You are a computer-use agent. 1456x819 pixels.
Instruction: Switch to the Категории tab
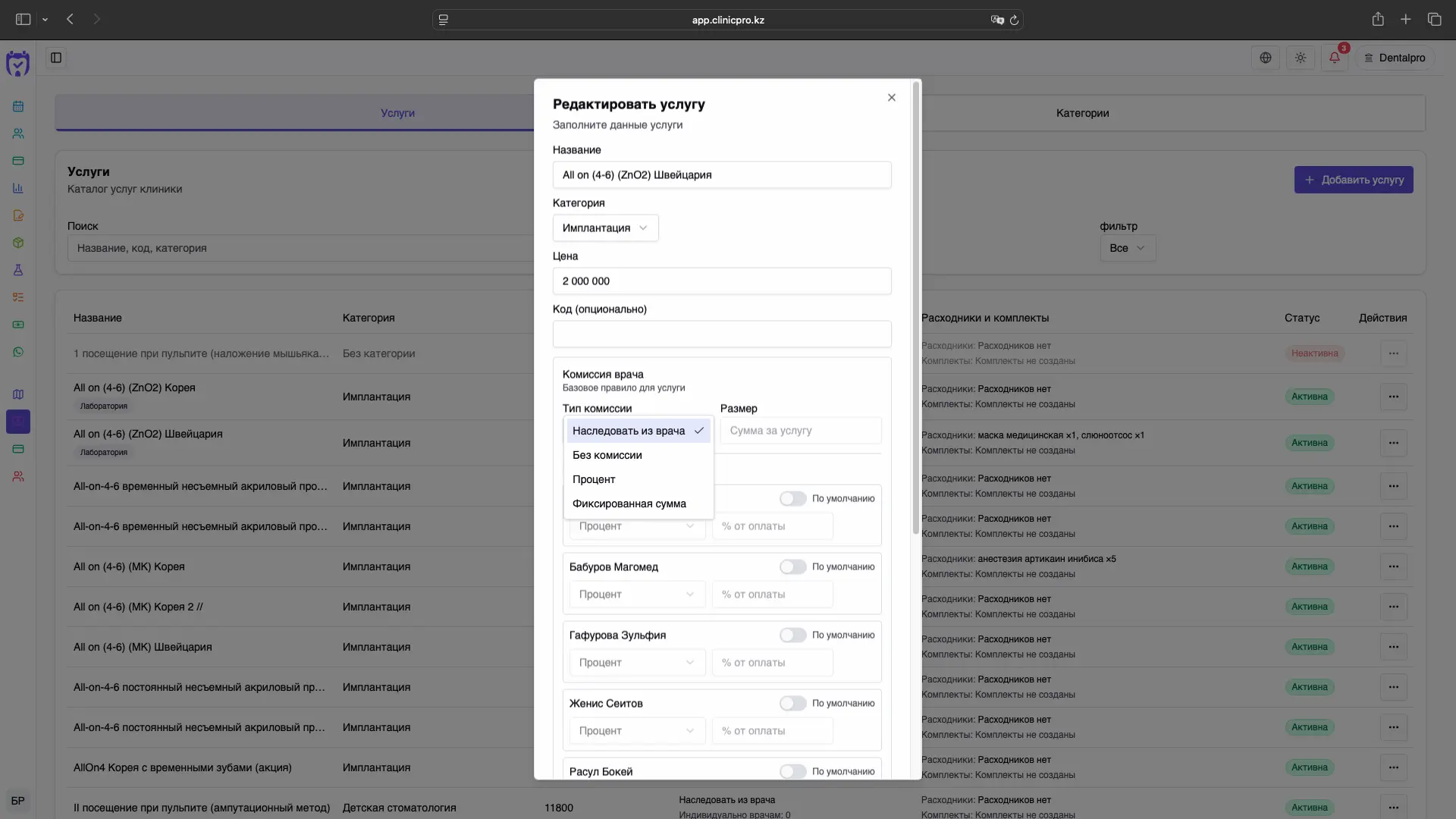(1082, 113)
